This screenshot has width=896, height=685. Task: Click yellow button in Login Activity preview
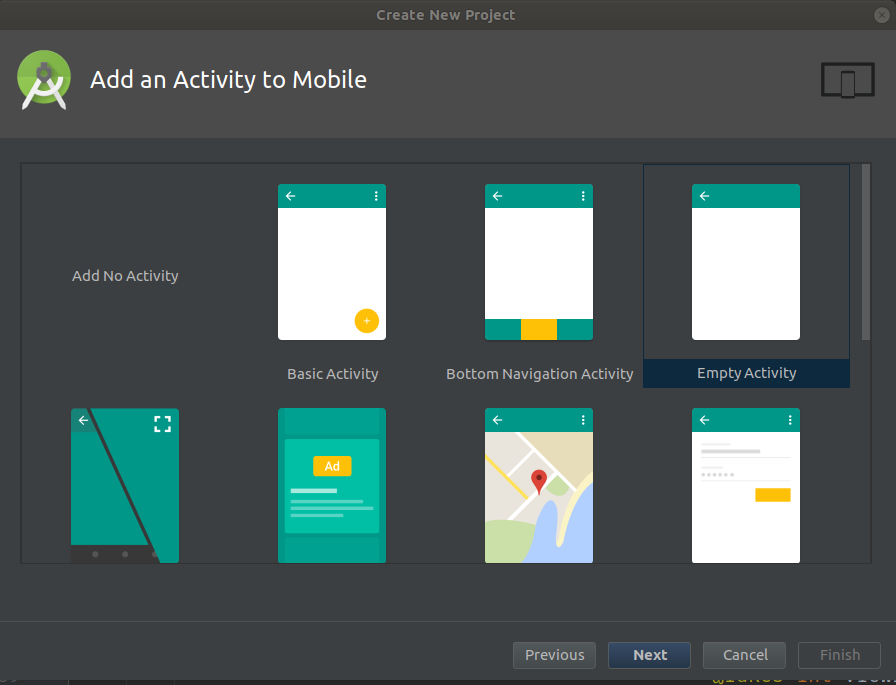pyautogui.click(x=773, y=495)
